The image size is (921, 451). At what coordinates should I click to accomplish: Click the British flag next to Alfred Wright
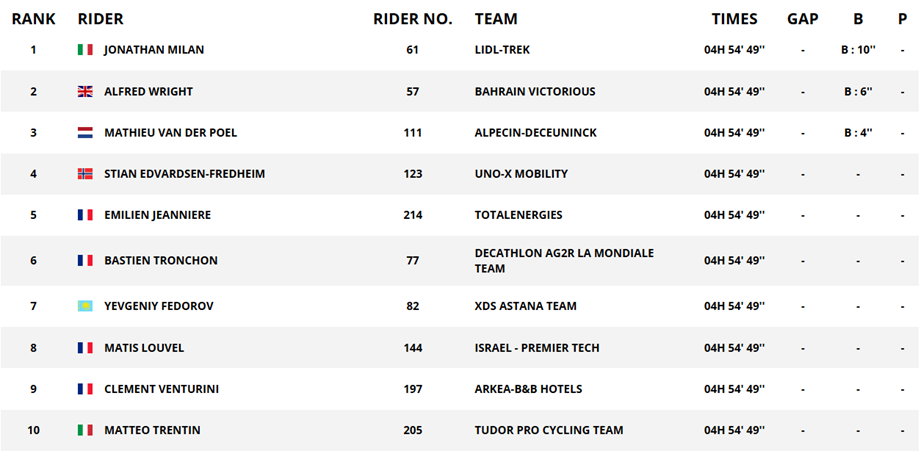[x=85, y=92]
